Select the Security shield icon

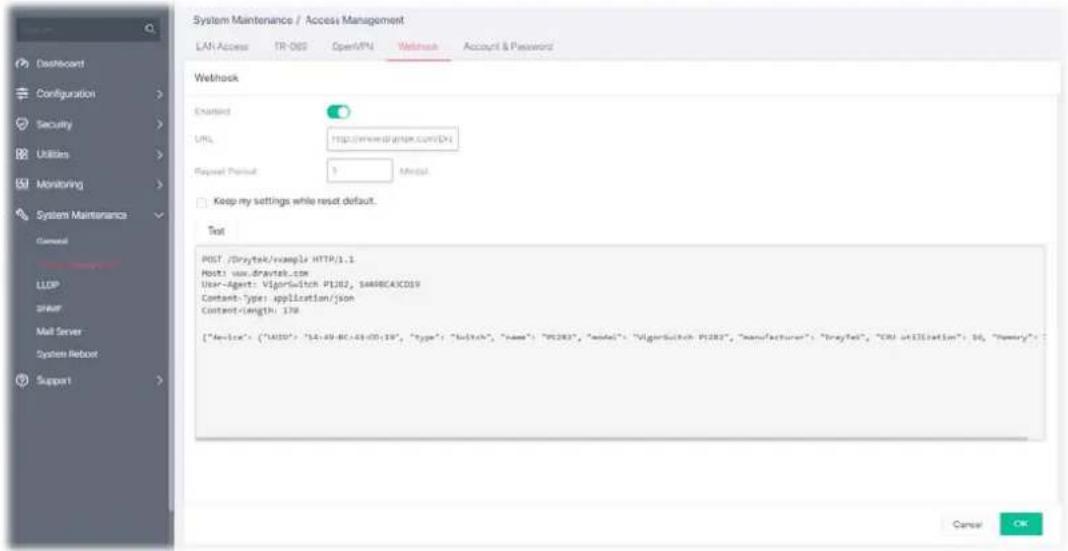tap(20, 125)
